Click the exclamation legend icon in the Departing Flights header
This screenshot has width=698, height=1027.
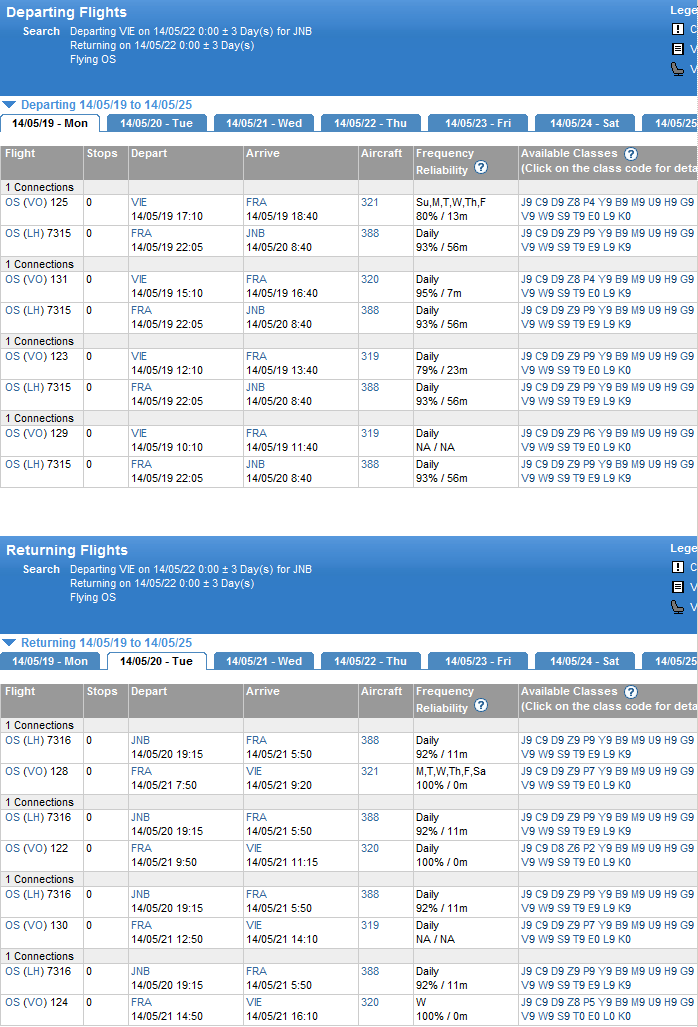click(678, 29)
